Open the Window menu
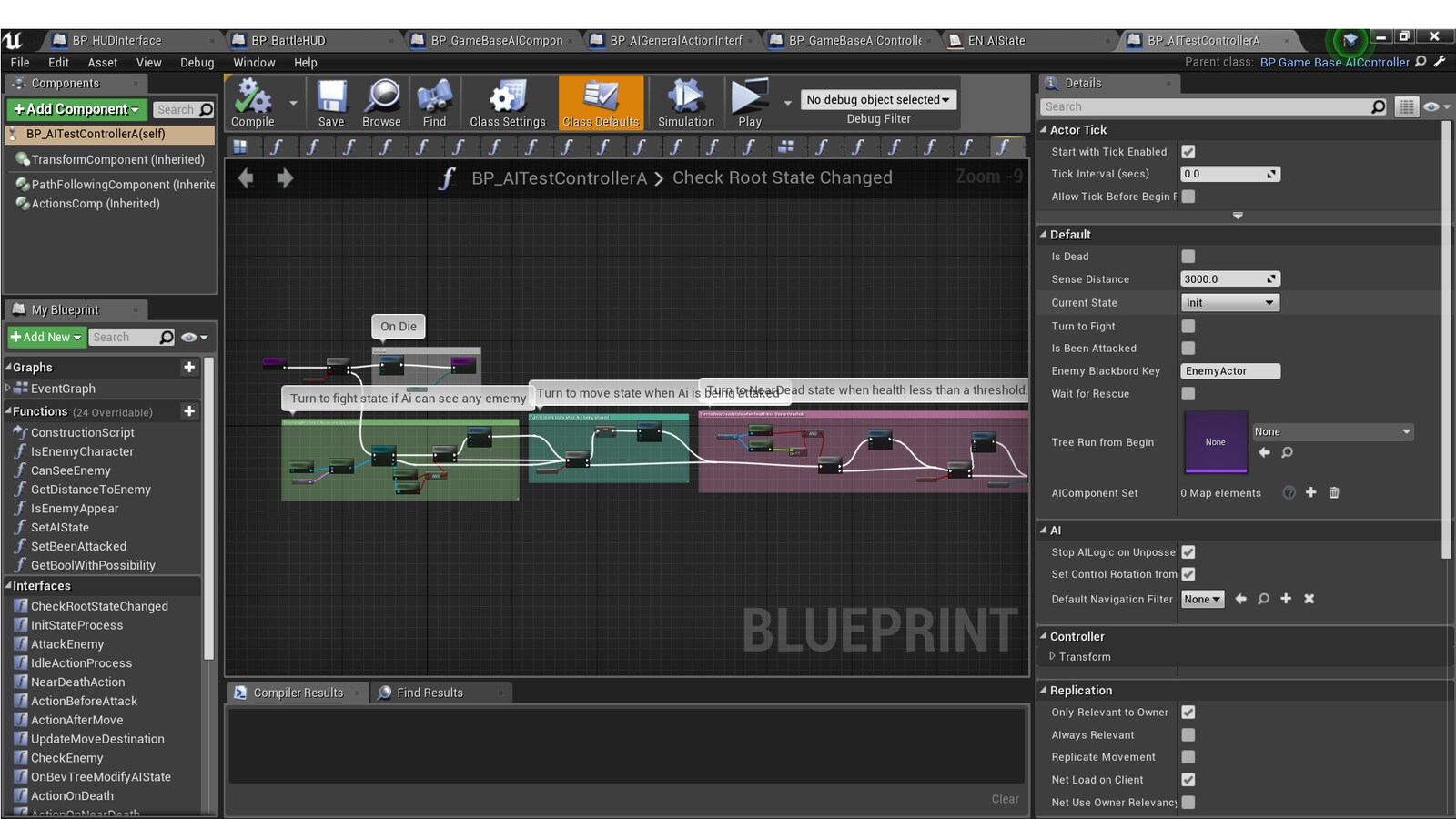 (x=254, y=62)
